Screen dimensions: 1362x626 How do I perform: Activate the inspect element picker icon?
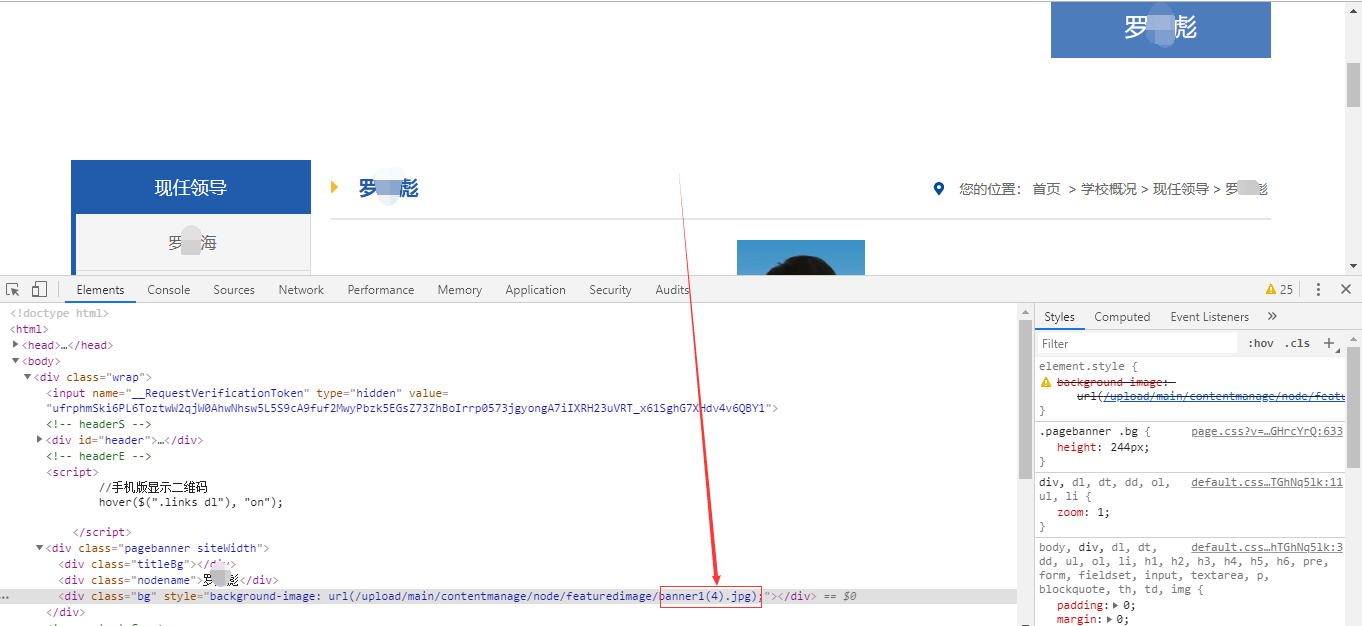click(x=13, y=290)
